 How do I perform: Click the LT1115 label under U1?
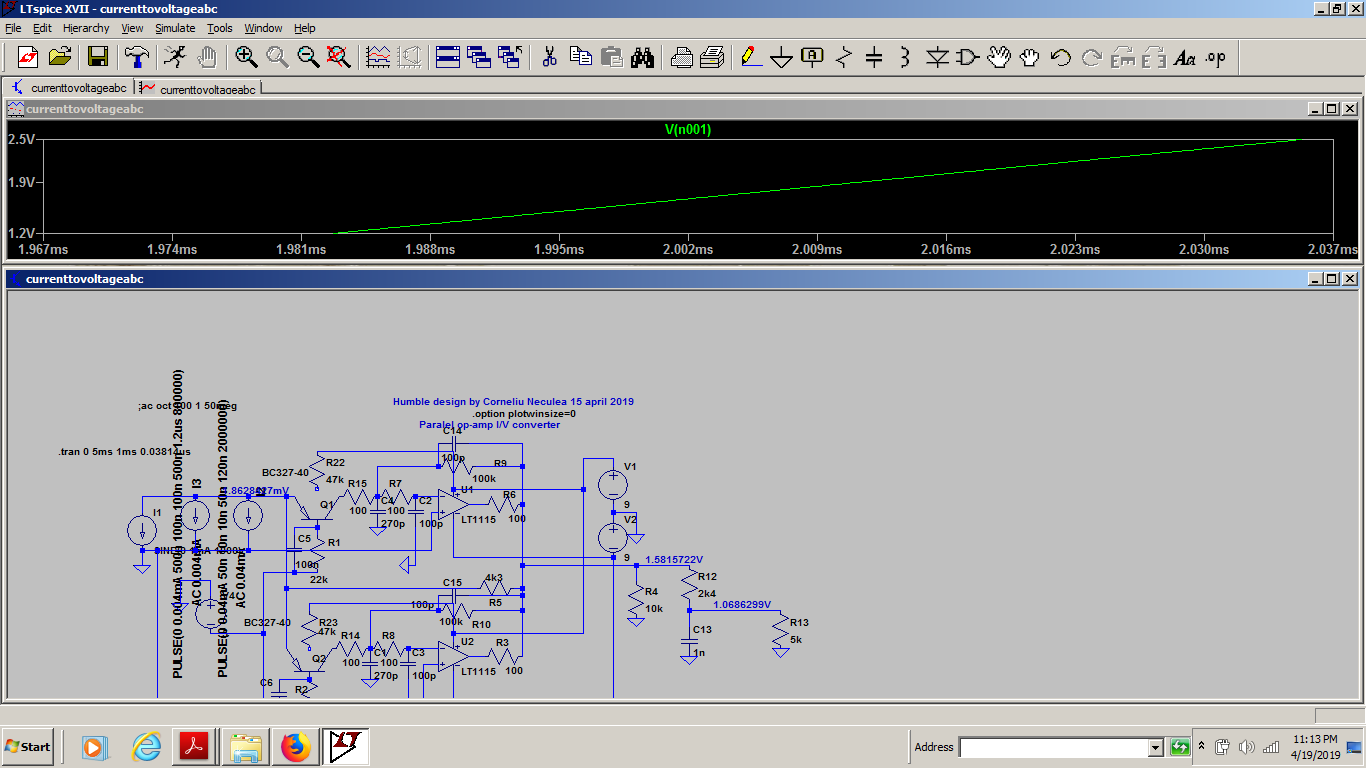(x=478, y=520)
